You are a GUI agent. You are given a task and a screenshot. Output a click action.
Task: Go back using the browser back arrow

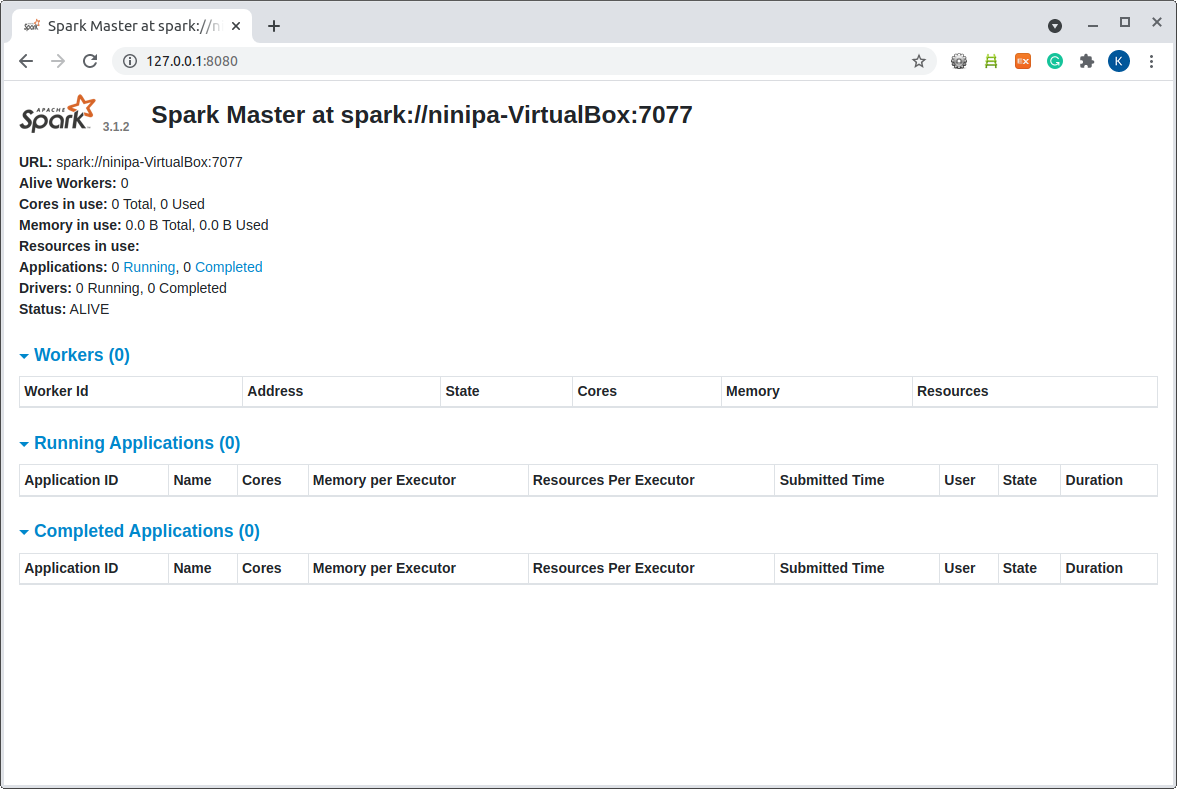[26, 62]
